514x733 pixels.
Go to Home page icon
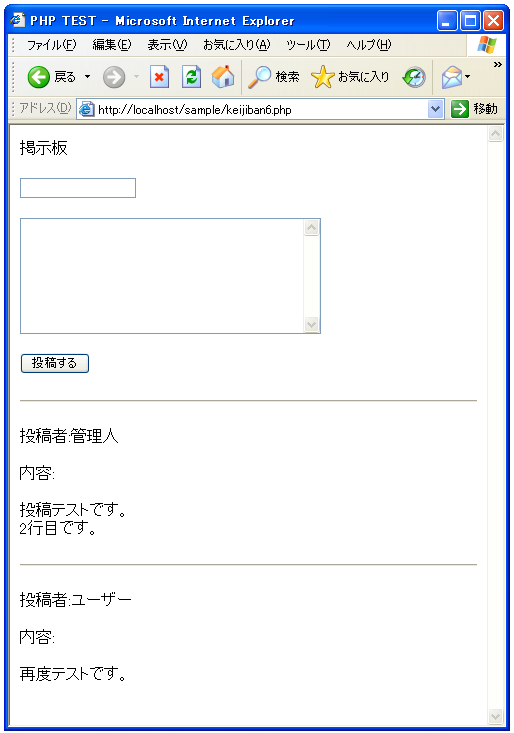click(x=223, y=77)
